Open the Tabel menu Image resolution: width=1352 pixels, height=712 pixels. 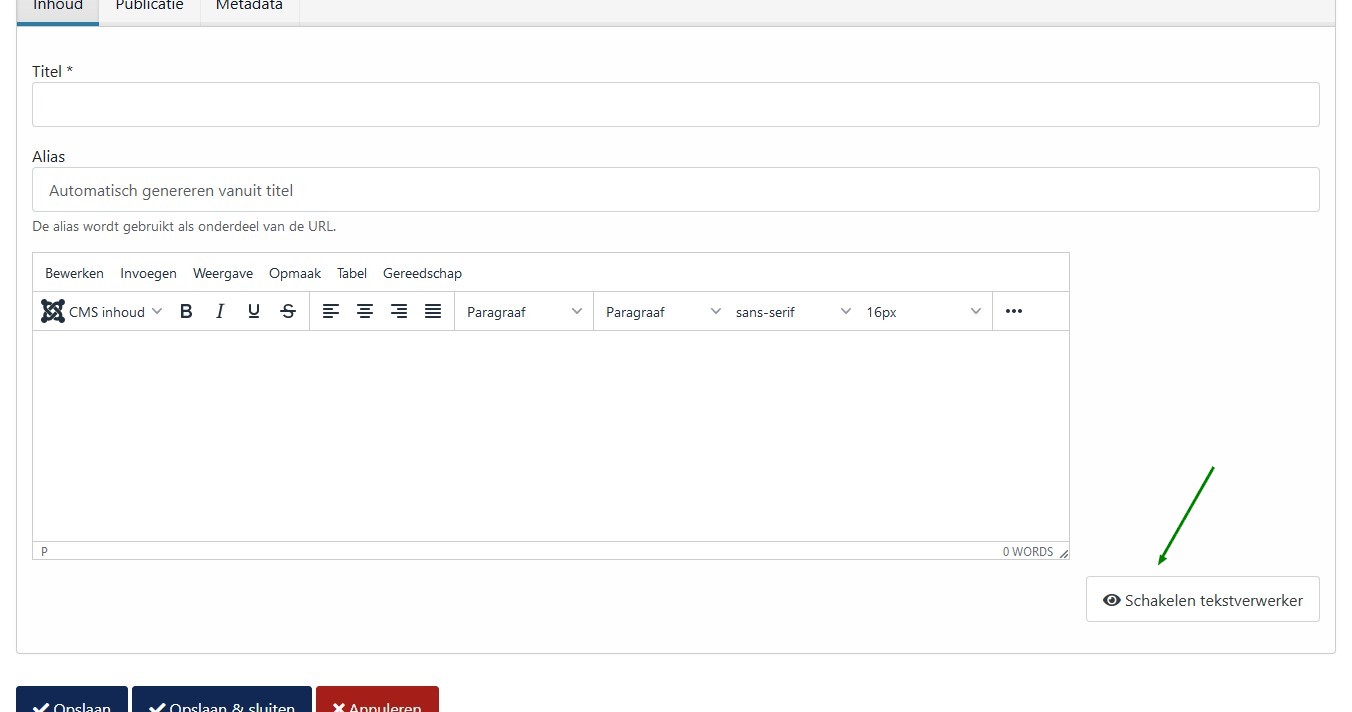[352, 273]
